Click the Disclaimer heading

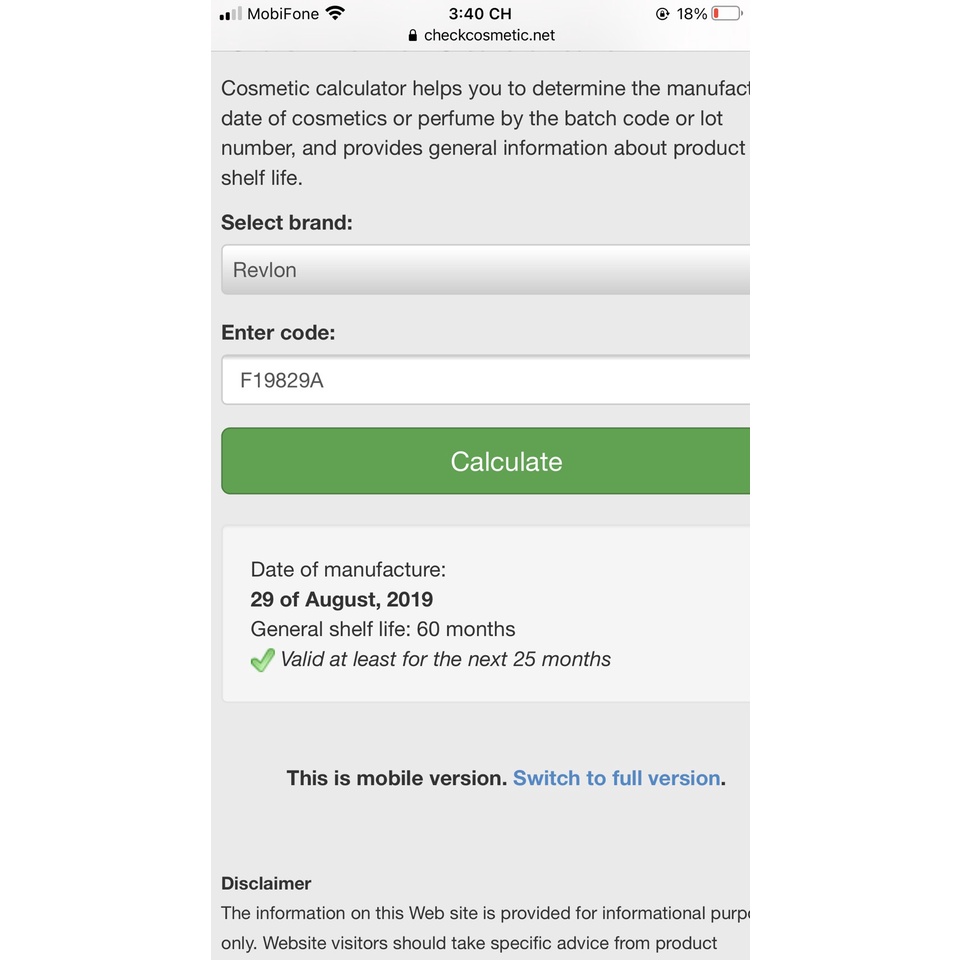[266, 883]
